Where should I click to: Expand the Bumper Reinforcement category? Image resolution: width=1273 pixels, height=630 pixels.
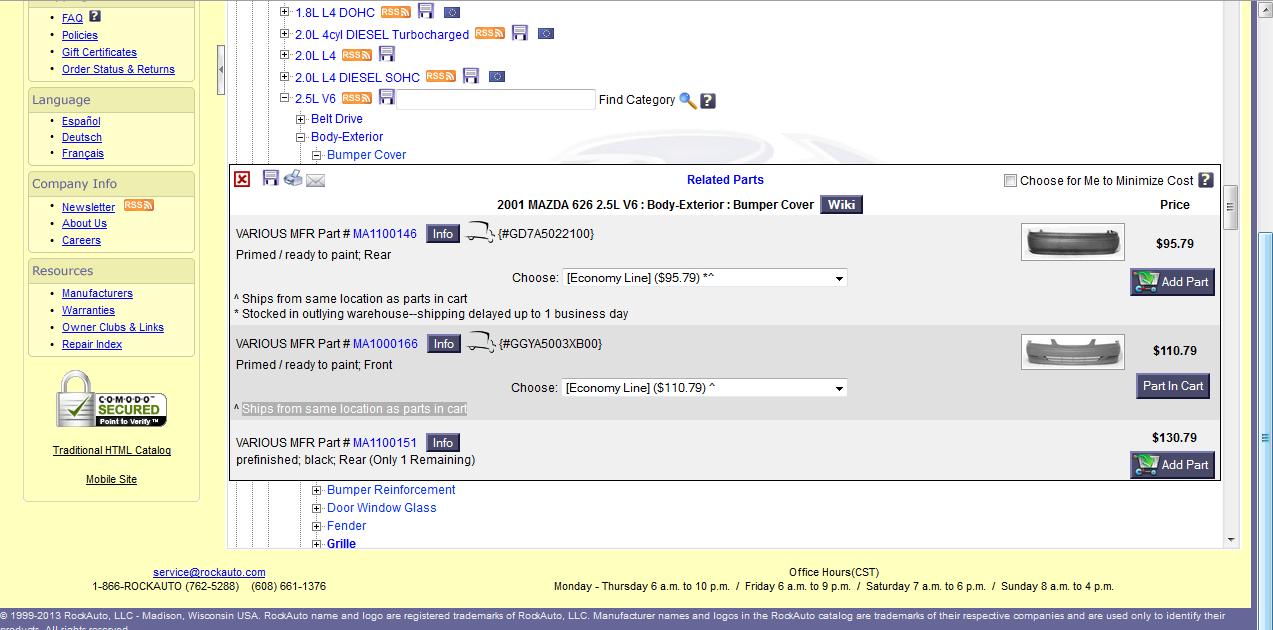tap(317, 490)
